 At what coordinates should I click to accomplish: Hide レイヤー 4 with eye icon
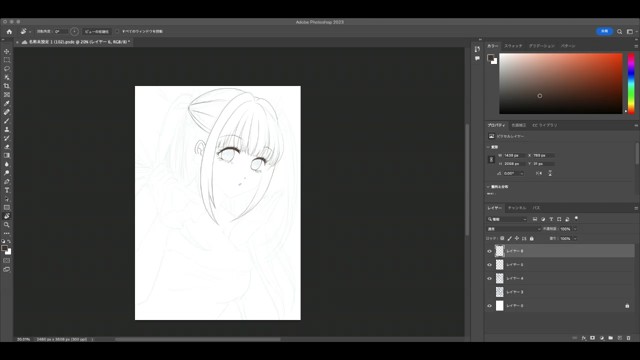(x=489, y=278)
